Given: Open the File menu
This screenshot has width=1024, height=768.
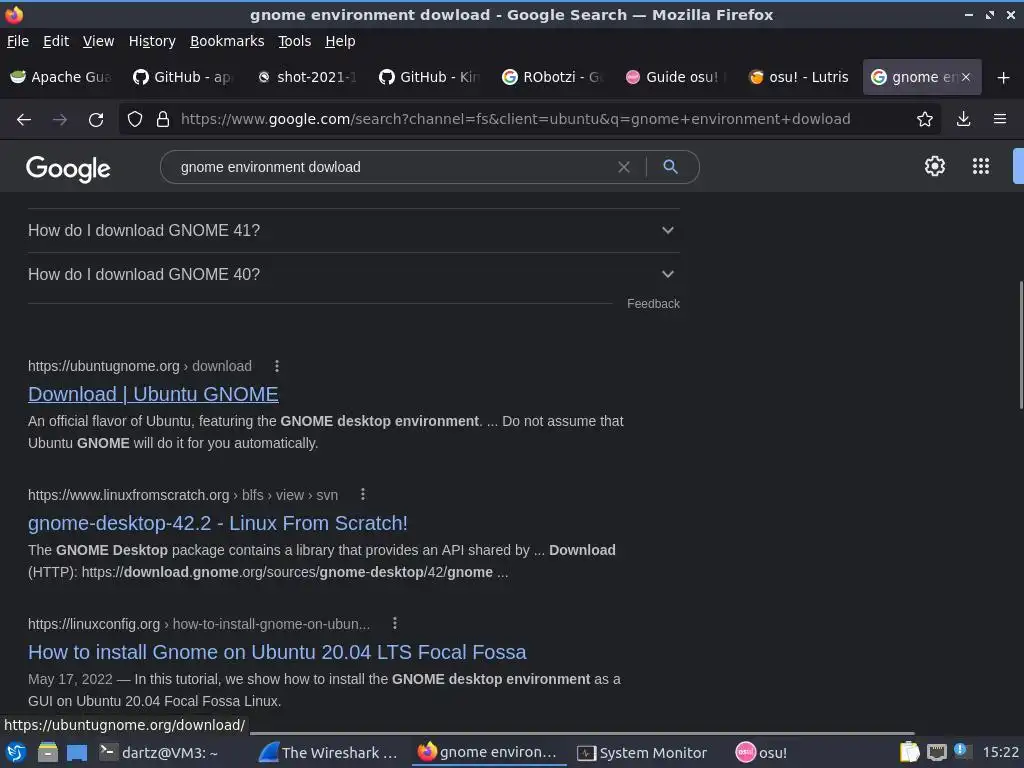Looking at the screenshot, I should (x=18, y=41).
